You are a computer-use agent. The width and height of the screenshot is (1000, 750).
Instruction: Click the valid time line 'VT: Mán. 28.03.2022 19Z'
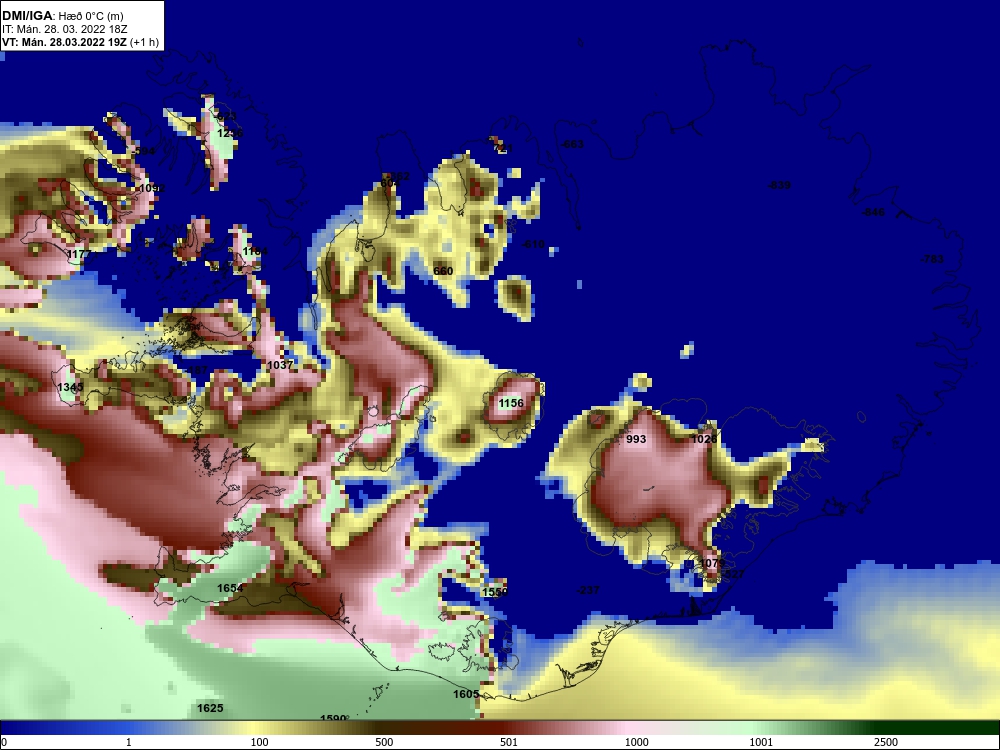[64, 42]
